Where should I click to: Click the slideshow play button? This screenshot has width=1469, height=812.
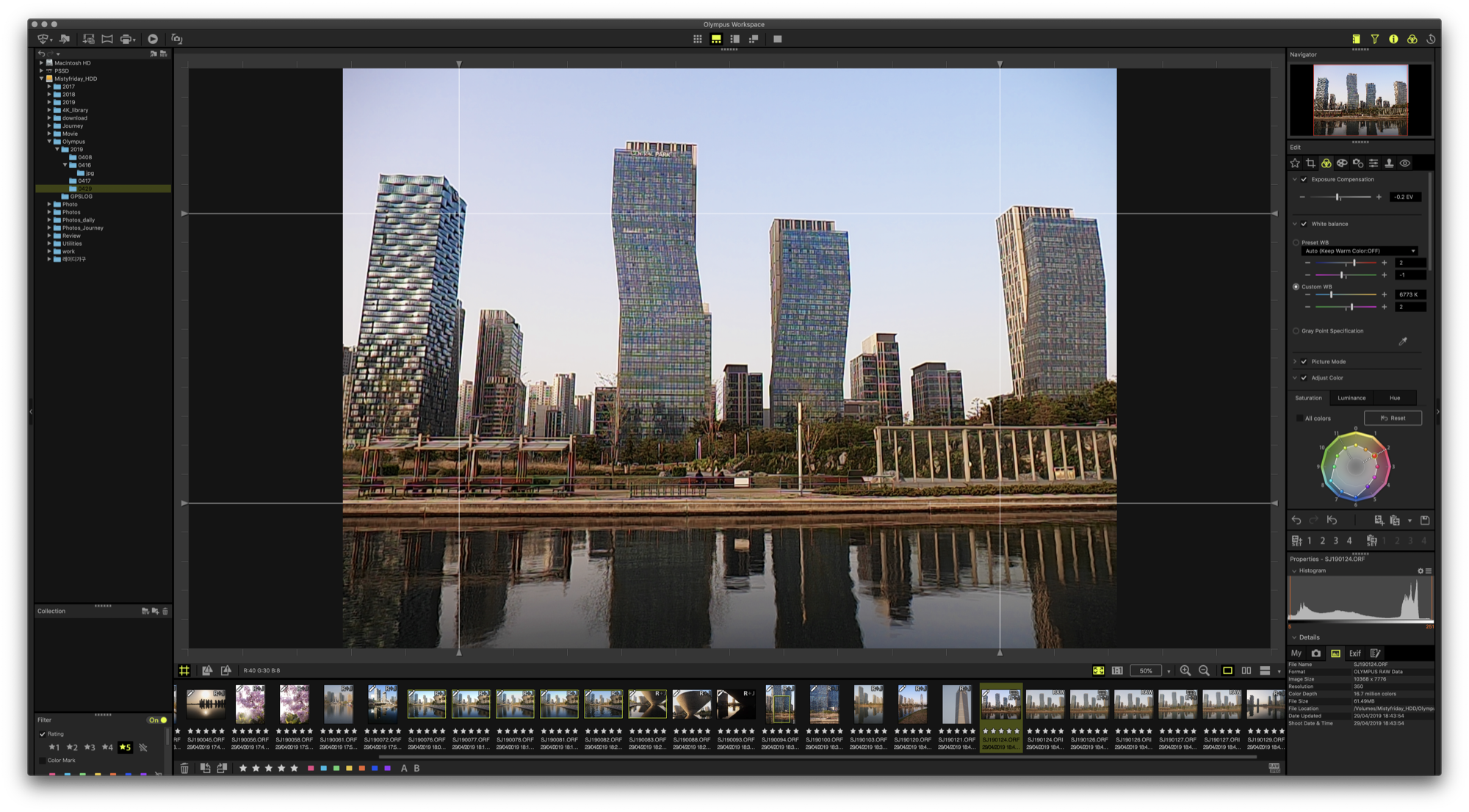153,39
